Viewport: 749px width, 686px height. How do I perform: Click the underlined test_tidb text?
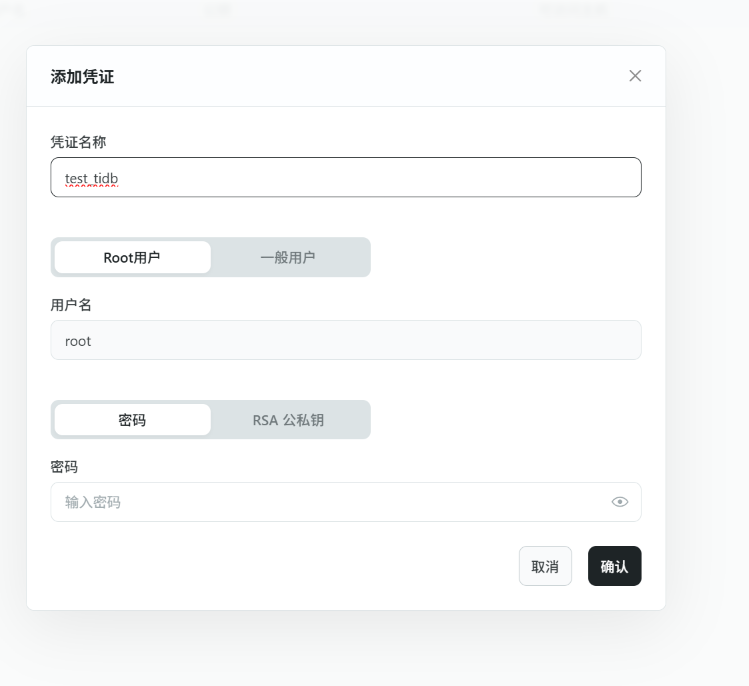tap(92, 178)
